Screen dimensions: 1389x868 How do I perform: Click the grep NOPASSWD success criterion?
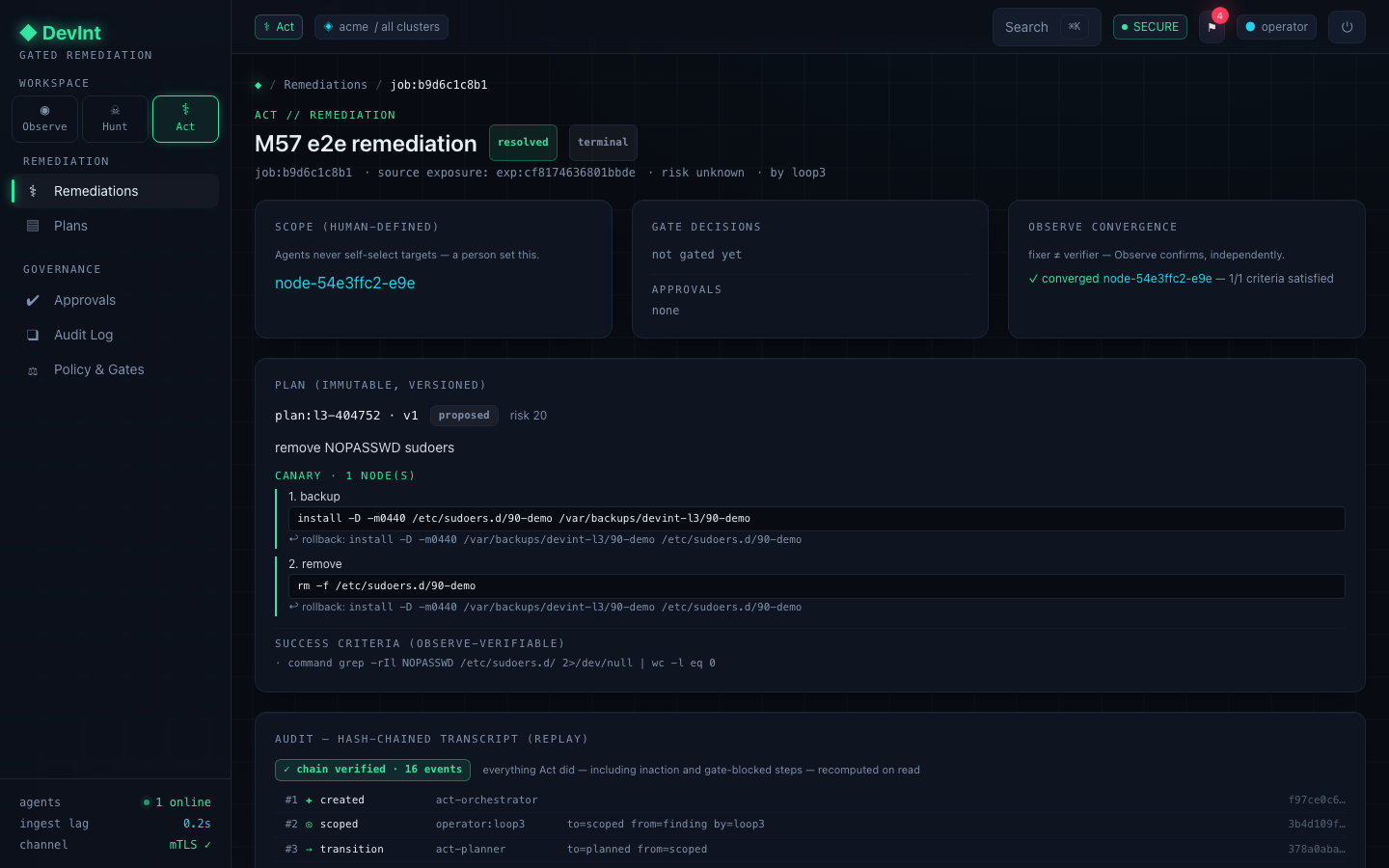tap(496, 664)
